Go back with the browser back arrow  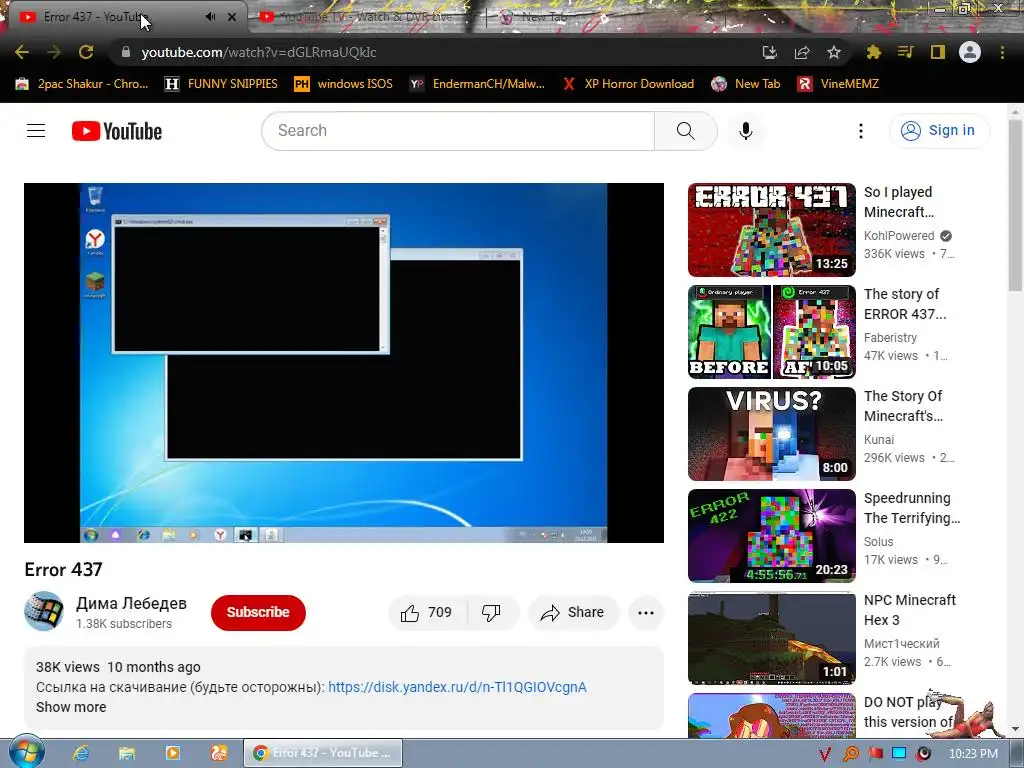point(22,52)
